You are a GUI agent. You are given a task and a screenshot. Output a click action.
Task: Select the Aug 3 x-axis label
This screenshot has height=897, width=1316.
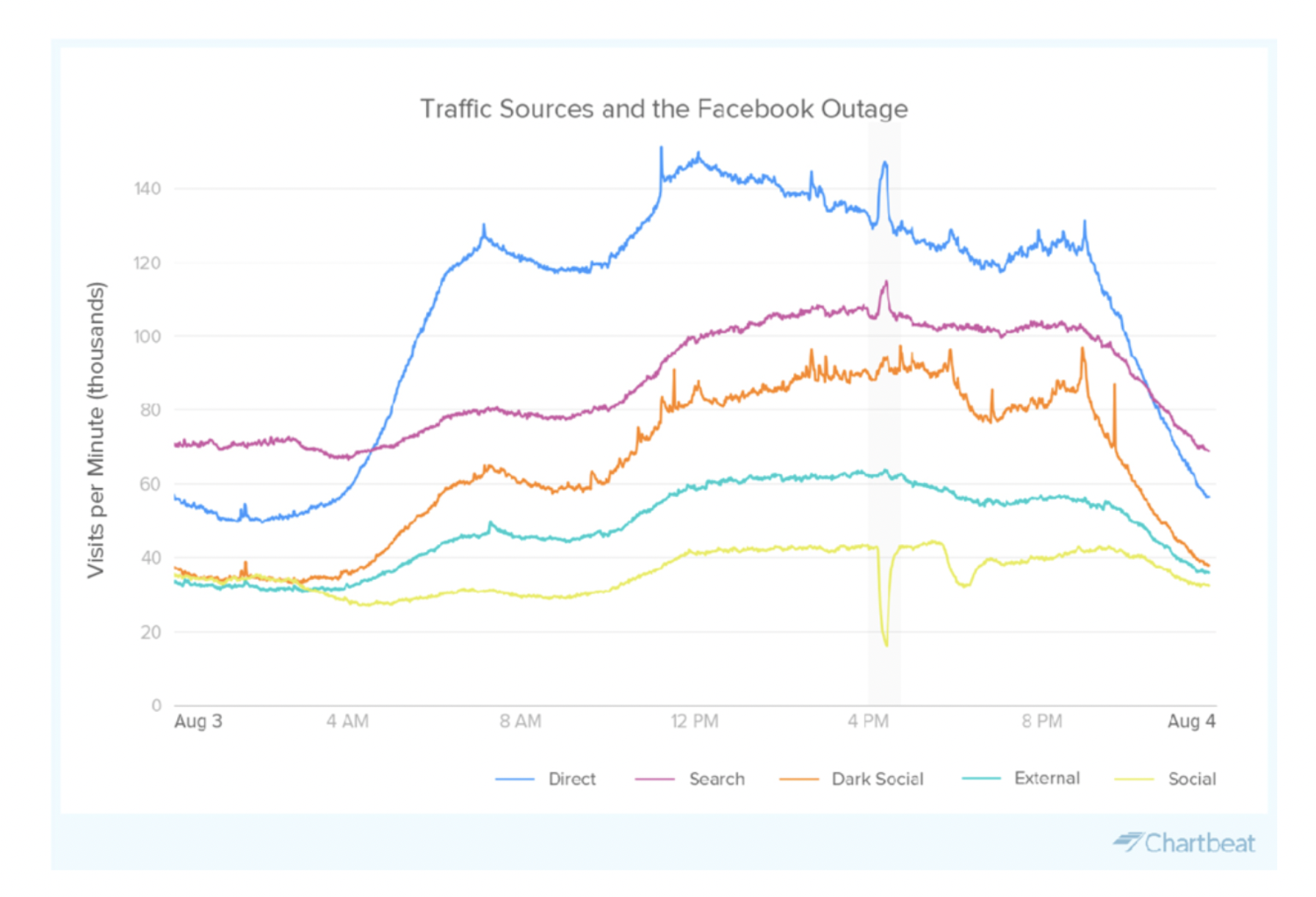198,722
